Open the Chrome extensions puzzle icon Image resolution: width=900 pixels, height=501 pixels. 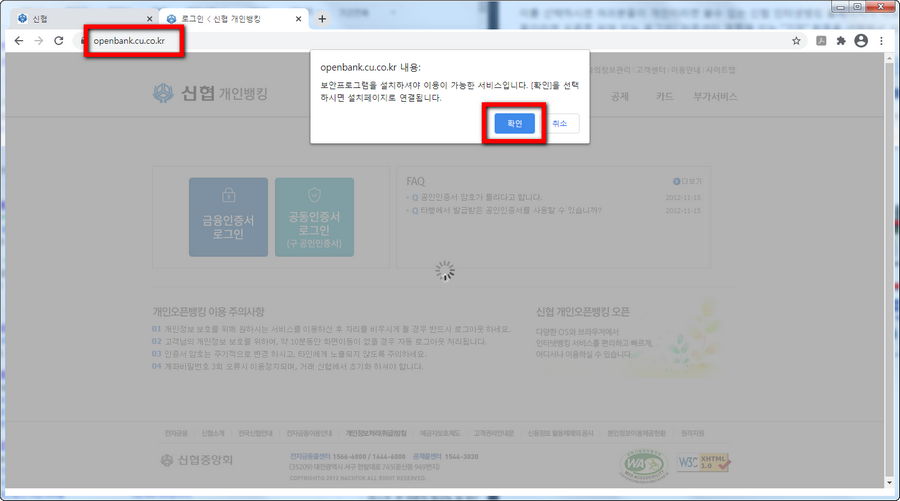(x=841, y=41)
